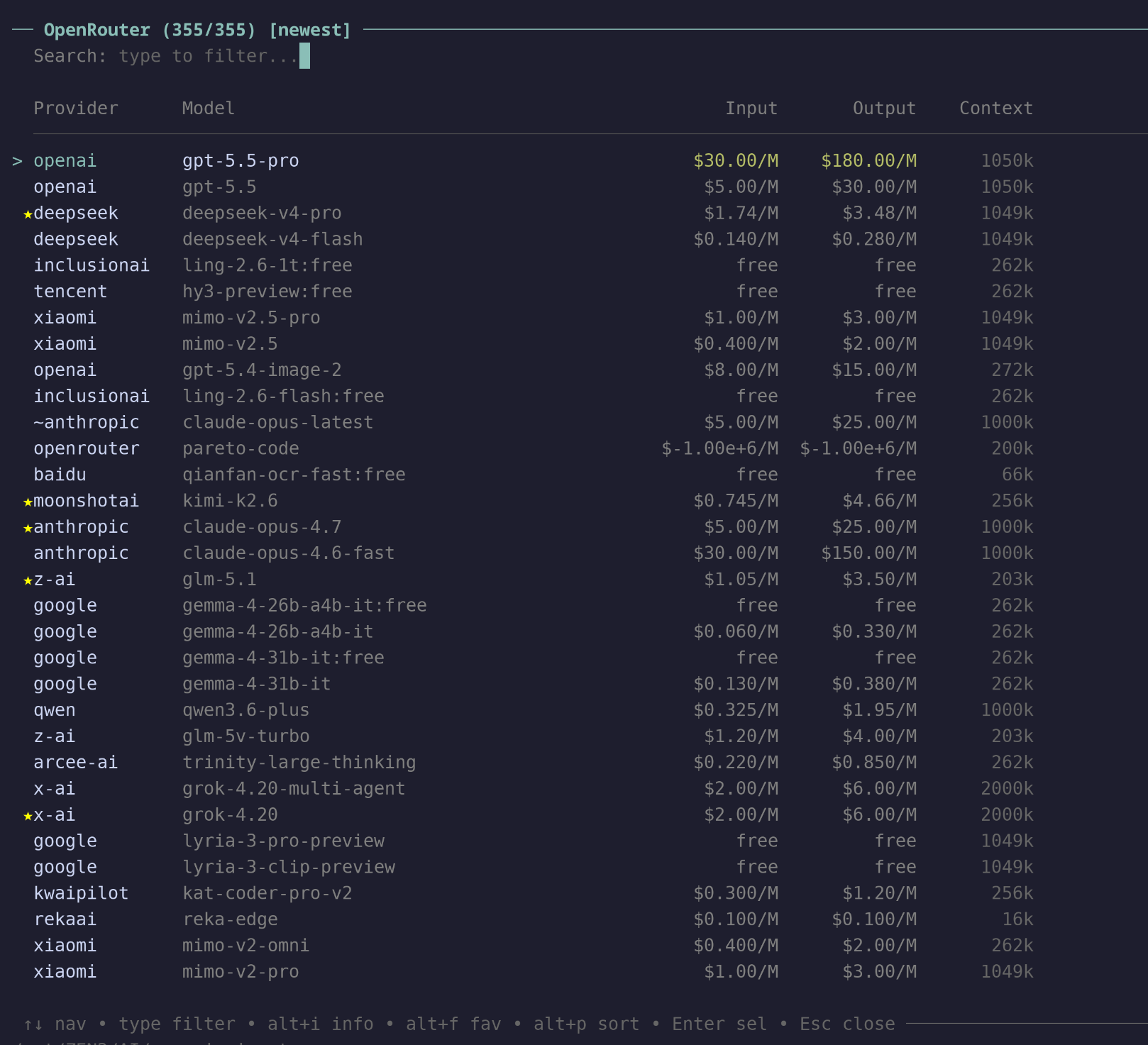Select openrouter pareto-code row
The height and width of the screenshot is (1045, 1148).
[x=534, y=449]
